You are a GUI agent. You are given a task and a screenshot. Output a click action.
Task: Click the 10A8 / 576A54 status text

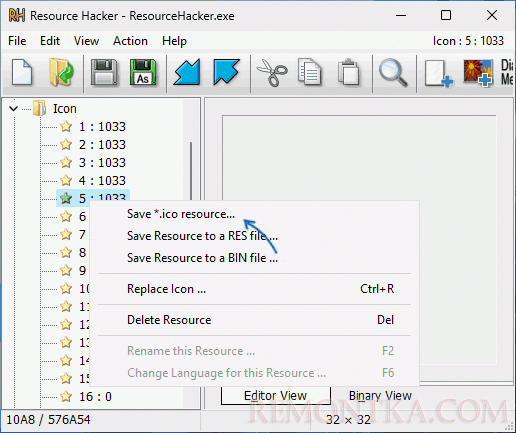(48, 420)
